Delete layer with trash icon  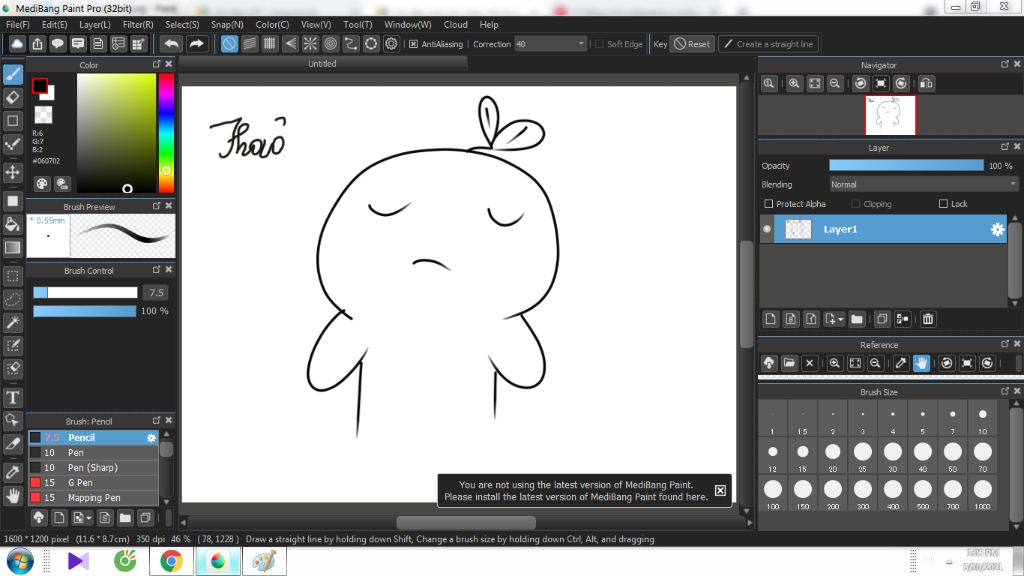click(927, 319)
